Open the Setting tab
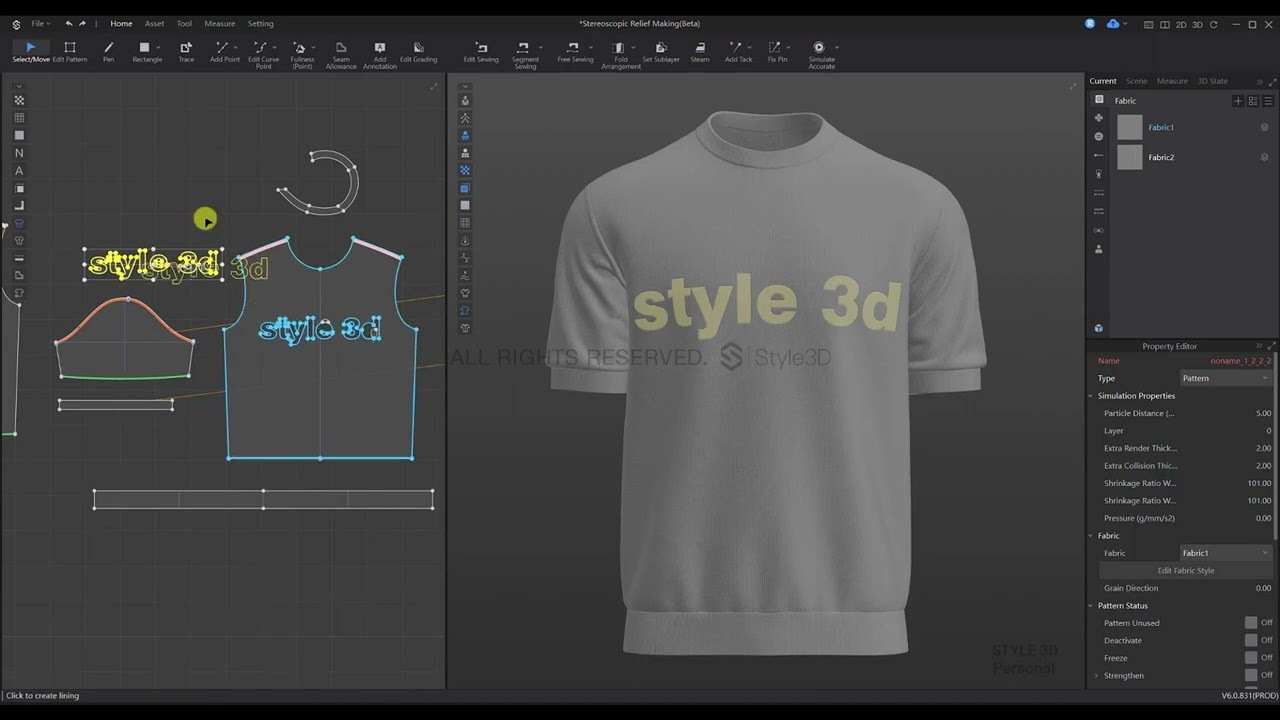This screenshot has width=1280, height=720. tap(260, 23)
